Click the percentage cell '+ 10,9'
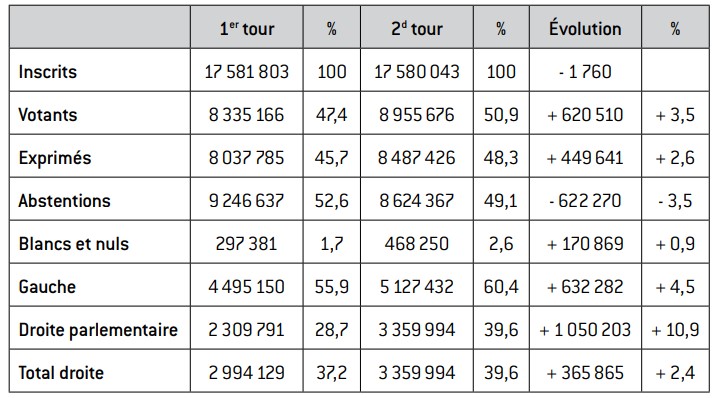The height and width of the screenshot is (398, 716). coord(675,330)
